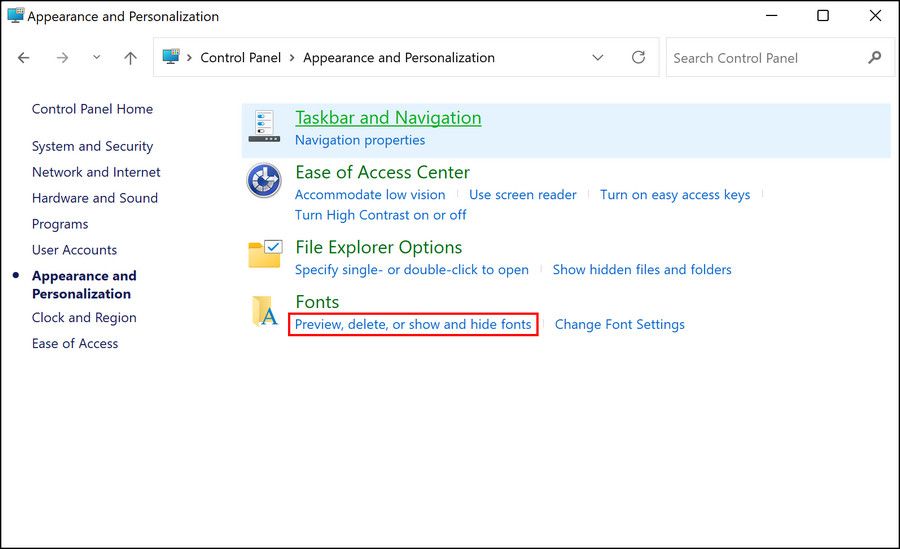Click the Taskbar and Navigation icon

(264, 126)
